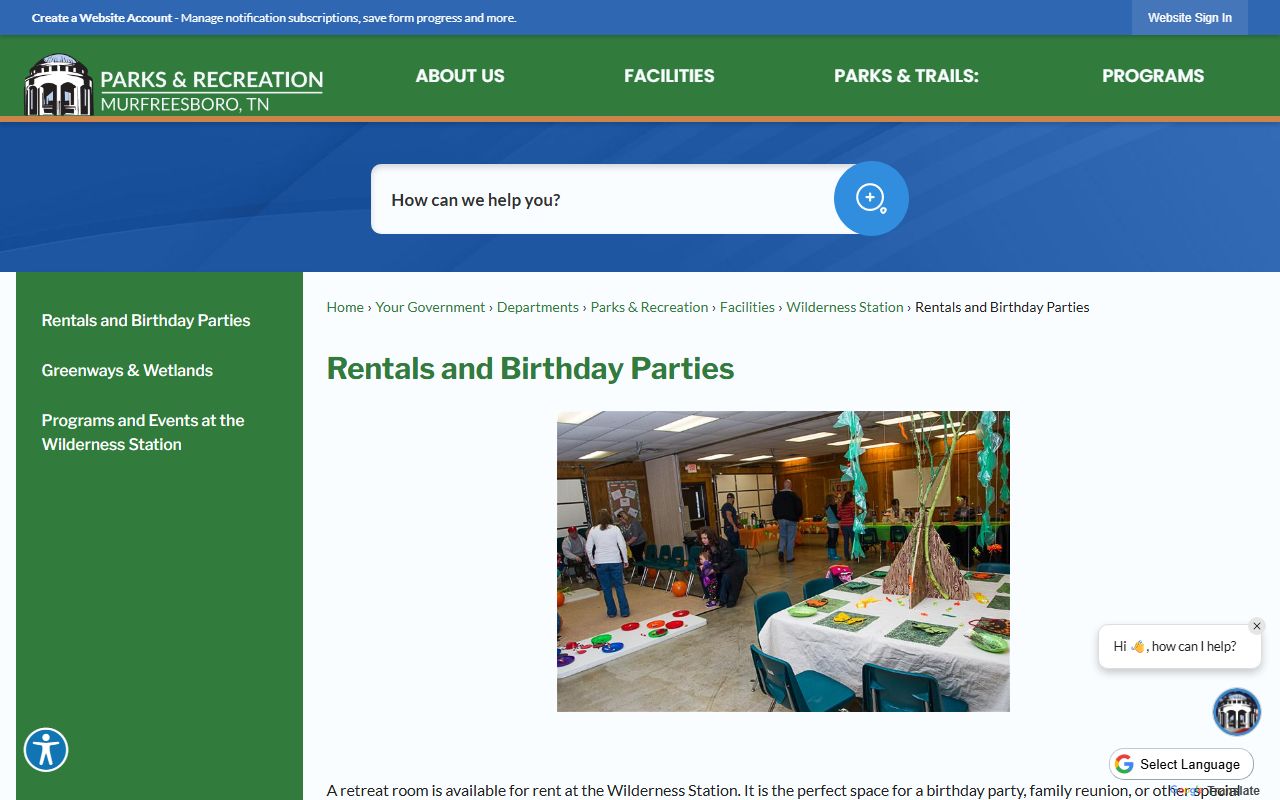
Task: Select Rentals and Birthday Parties in the sidebar
Action: 146,320
